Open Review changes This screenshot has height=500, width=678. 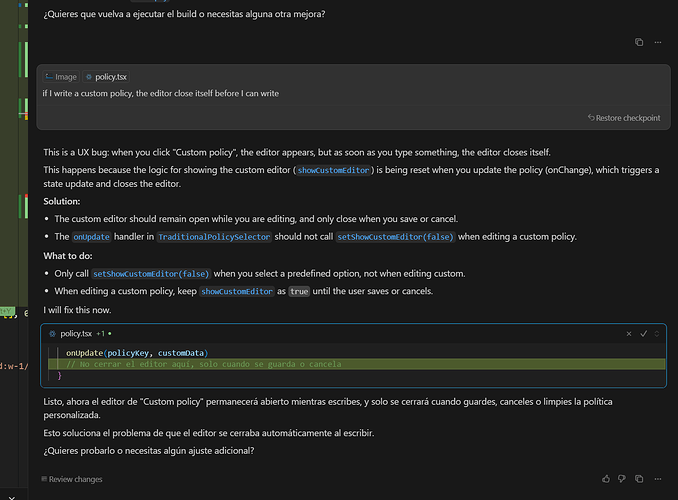[x=72, y=479]
